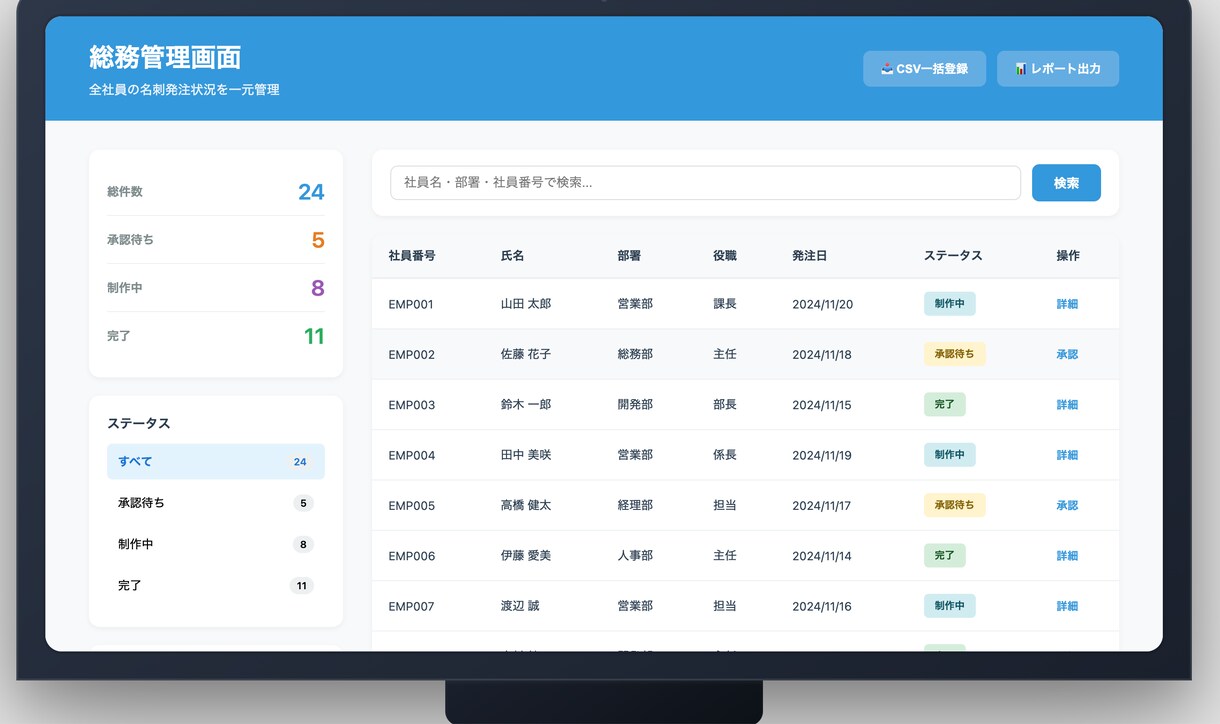This screenshot has width=1220, height=724.
Task: Click 部署 column header
Action: [629, 256]
